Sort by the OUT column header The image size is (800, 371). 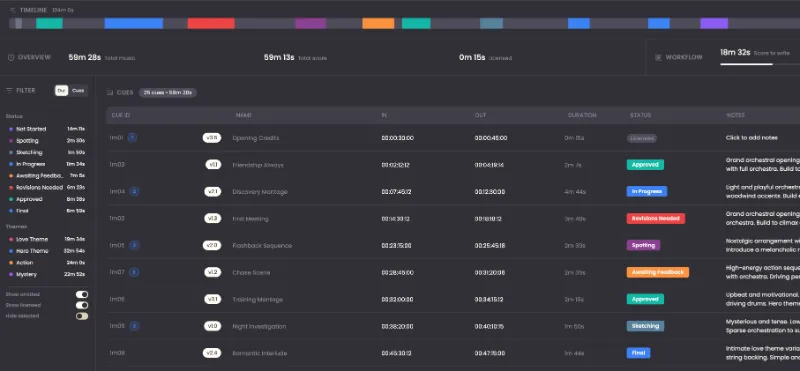coord(480,115)
